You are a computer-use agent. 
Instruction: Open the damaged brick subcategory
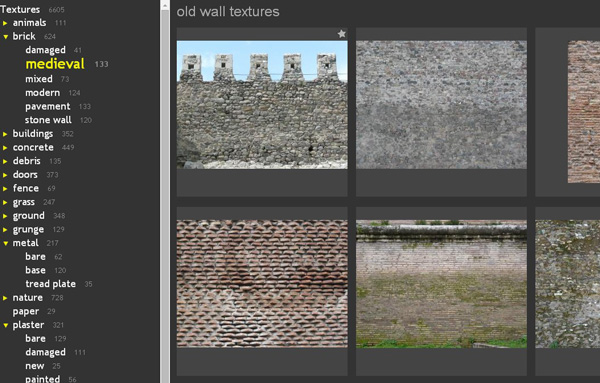[x=45, y=50]
